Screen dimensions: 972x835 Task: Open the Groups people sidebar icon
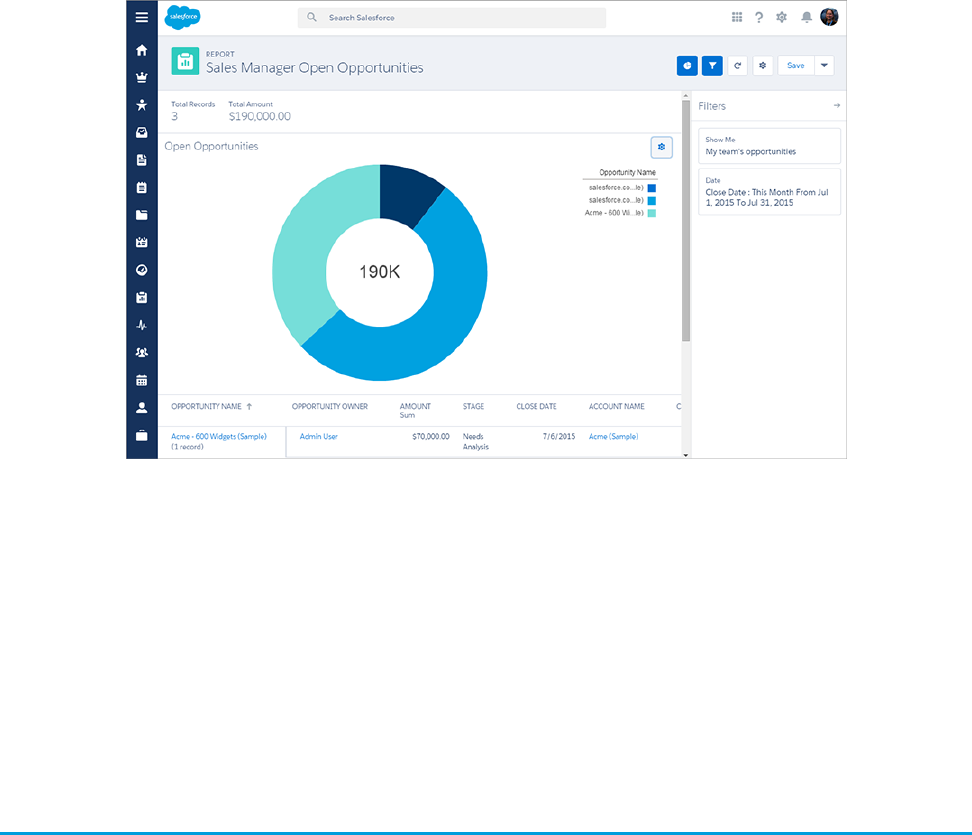point(141,352)
